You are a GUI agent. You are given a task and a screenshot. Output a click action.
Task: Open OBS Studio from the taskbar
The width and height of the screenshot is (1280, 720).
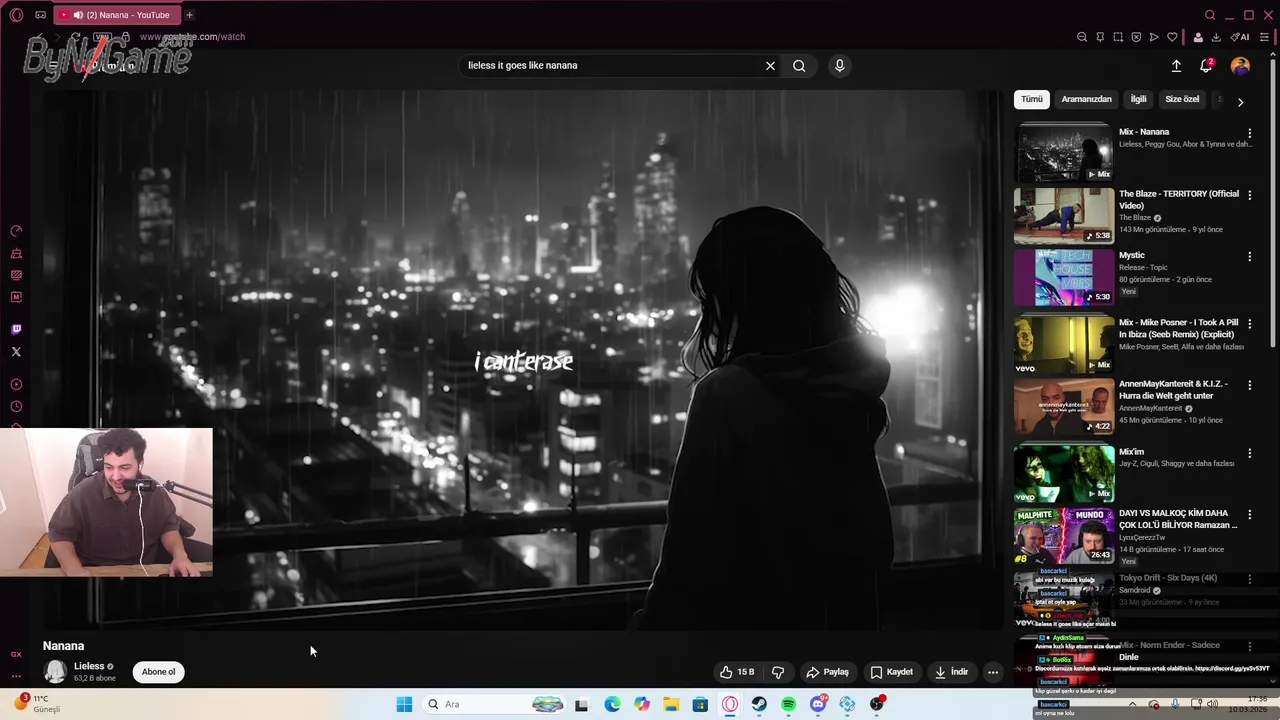[x=877, y=704]
